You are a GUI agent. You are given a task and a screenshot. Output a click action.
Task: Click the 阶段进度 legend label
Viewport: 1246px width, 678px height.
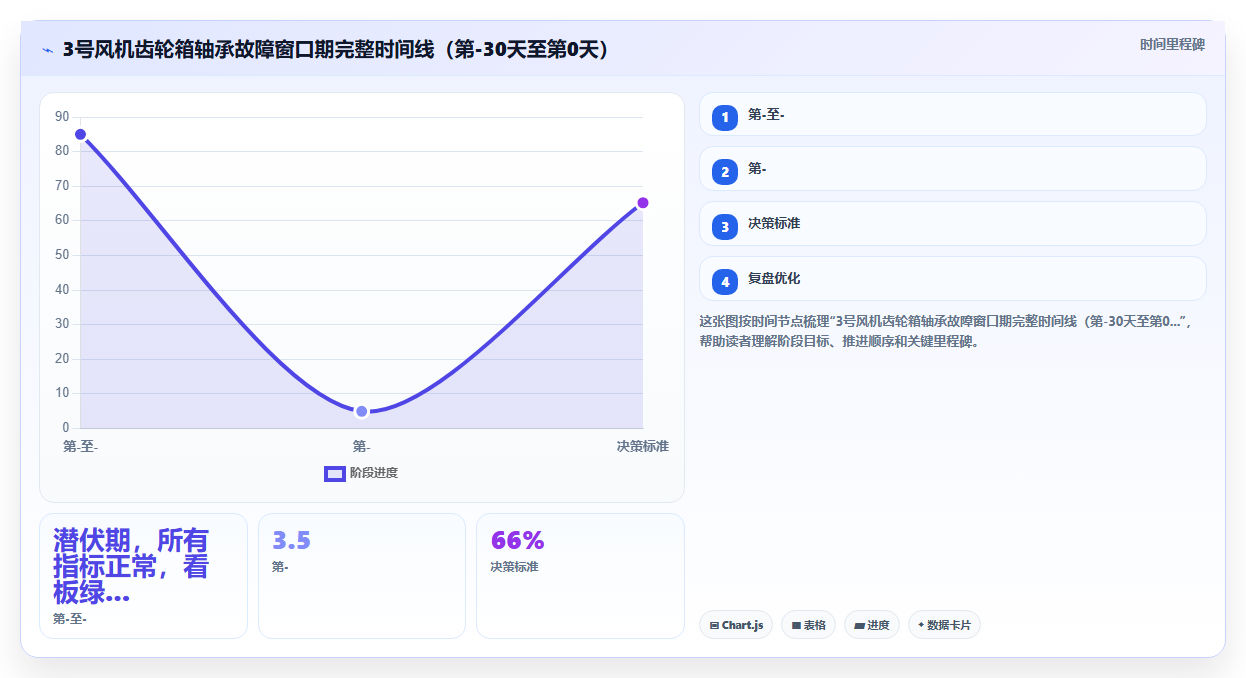tap(374, 473)
